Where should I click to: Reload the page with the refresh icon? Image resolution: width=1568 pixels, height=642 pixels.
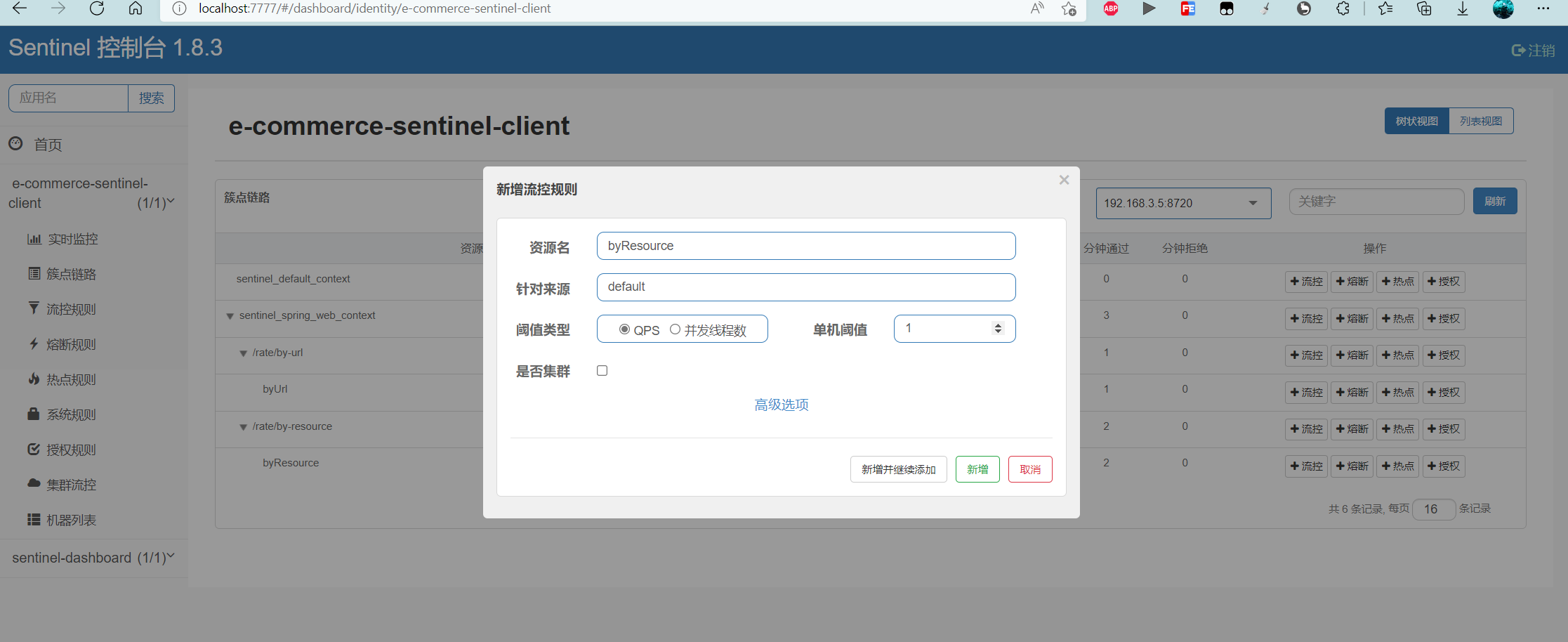pos(97,8)
